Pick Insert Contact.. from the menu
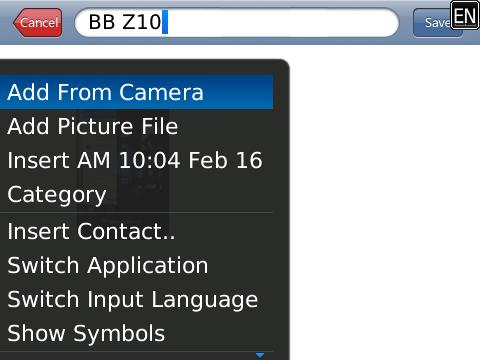The width and height of the screenshot is (480, 360). 136,231
